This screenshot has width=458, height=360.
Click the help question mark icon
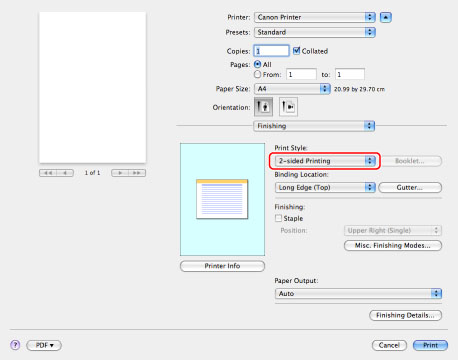15,345
